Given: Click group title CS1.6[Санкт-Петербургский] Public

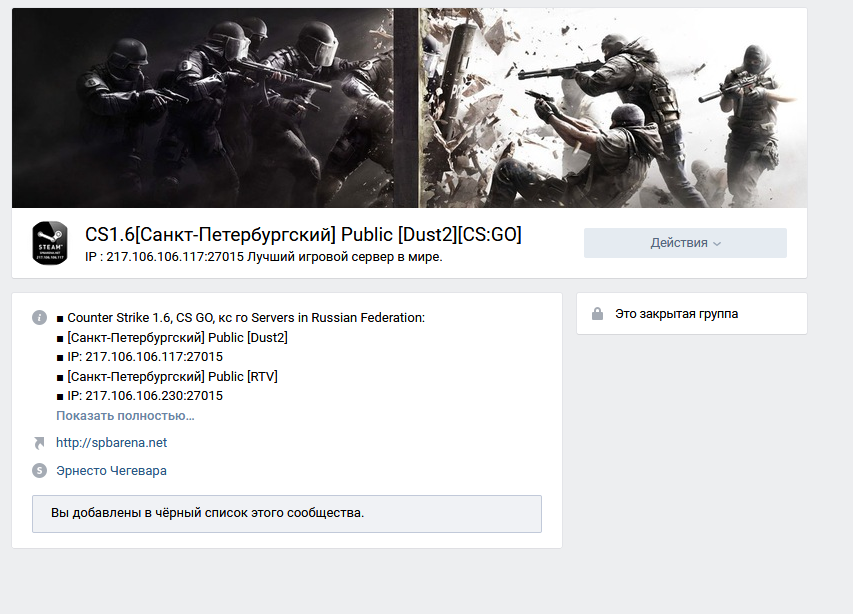Looking at the screenshot, I should coord(303,234).
